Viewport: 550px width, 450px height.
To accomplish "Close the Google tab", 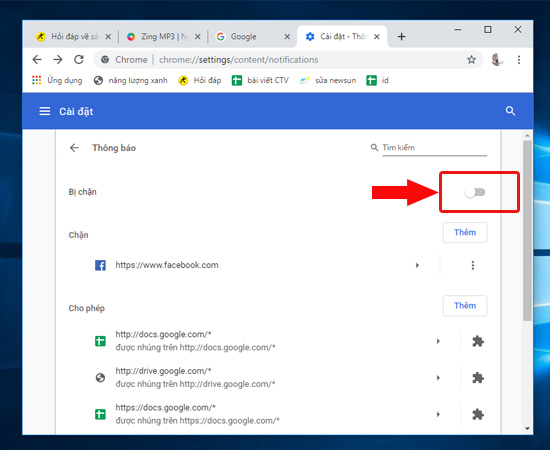I will coord(287,36).
